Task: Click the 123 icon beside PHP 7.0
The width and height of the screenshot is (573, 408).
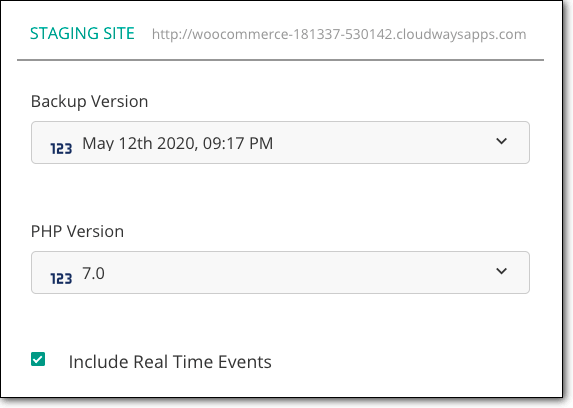Action: point(61,279)
